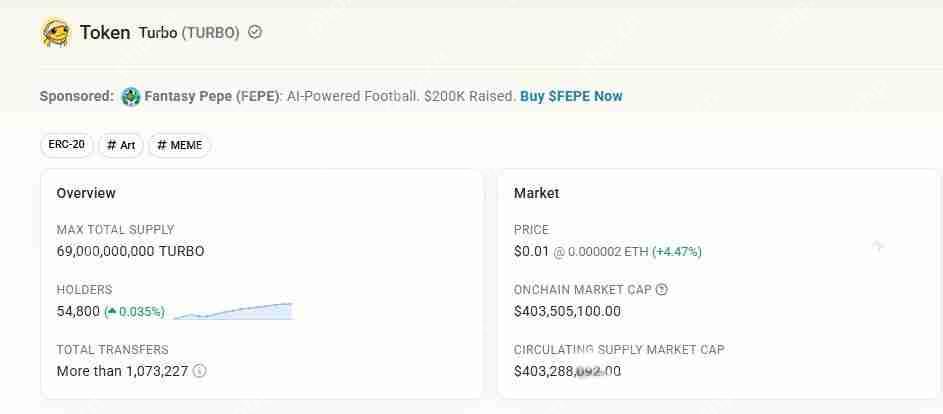Click the Fantasy Pepe sponsor icon
The image size is (943, 414).
coord(130,97)
